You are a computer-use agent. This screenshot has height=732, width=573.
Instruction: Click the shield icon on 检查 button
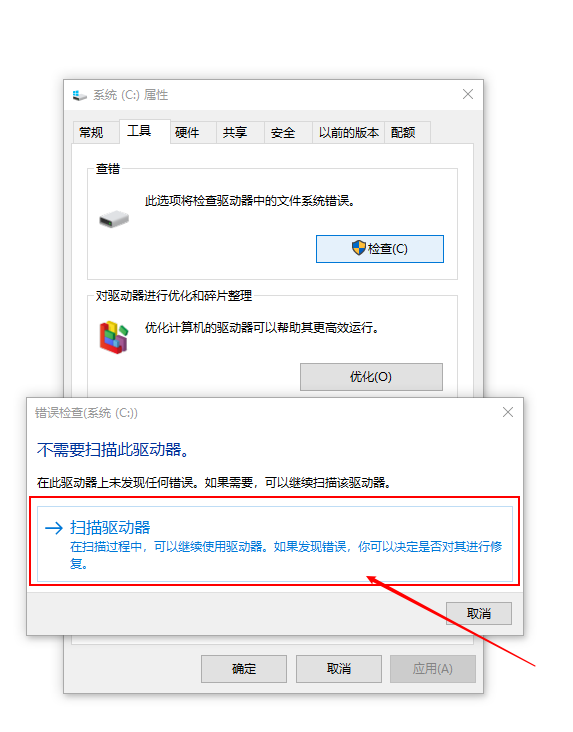359,248
